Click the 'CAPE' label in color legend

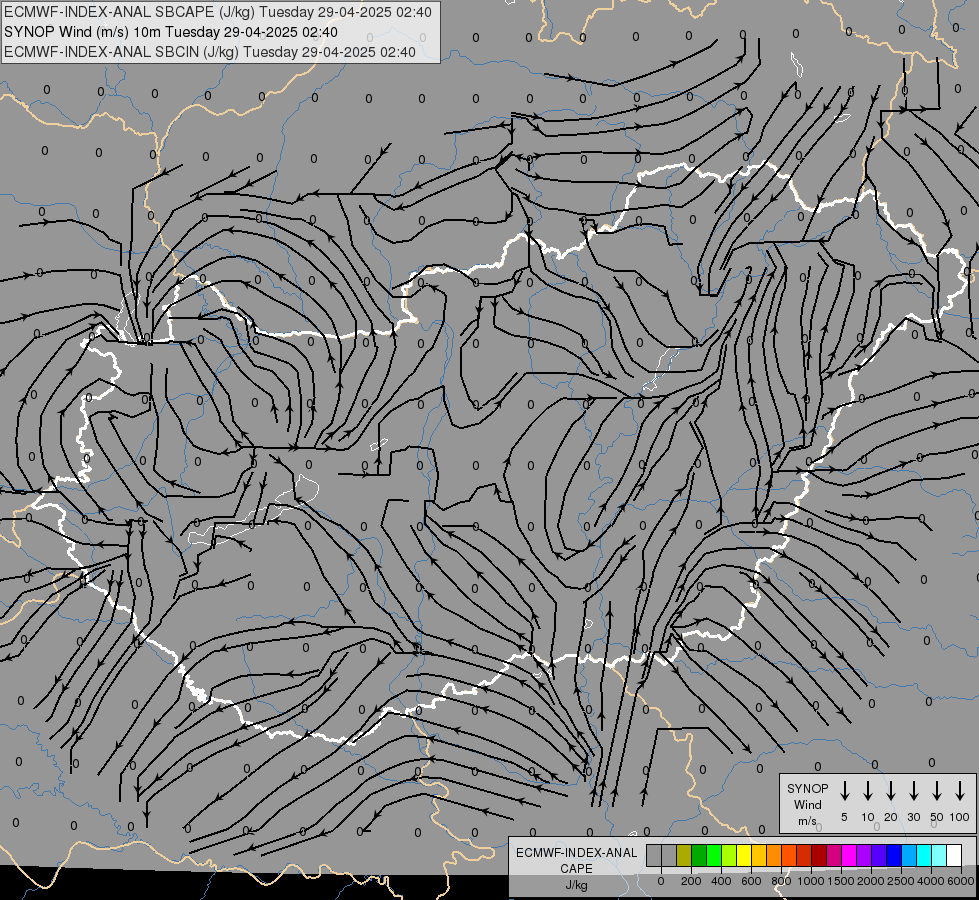point(576,869)
